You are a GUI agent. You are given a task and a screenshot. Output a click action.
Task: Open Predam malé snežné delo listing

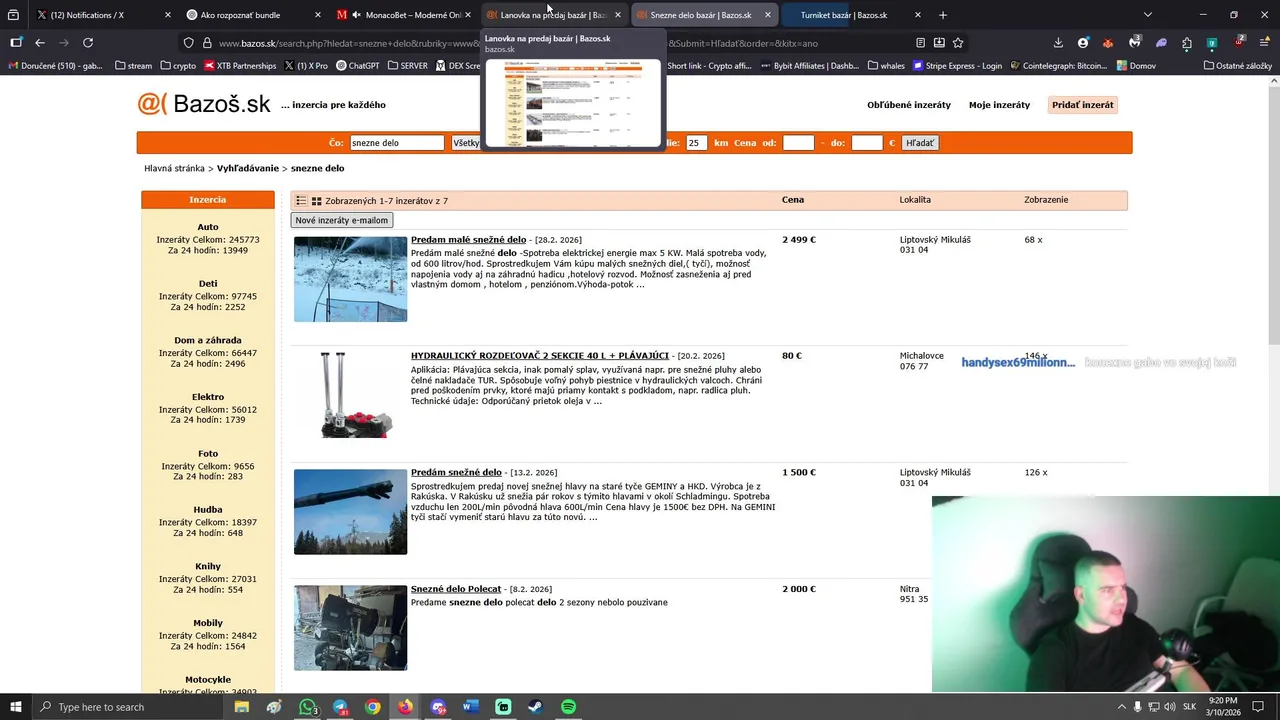468,240
